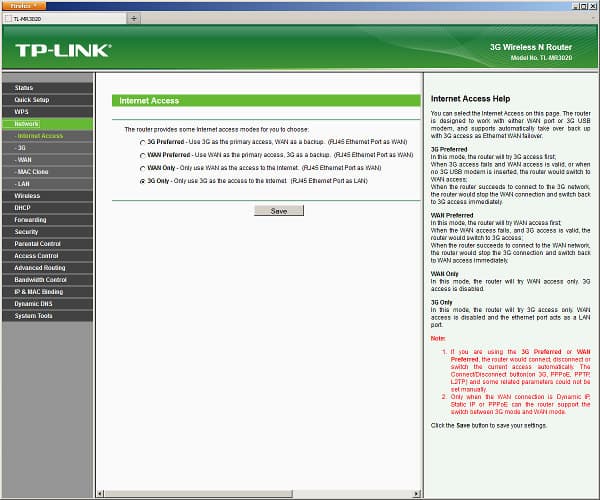
Task: Maximize the browser window
Action: 584,6
